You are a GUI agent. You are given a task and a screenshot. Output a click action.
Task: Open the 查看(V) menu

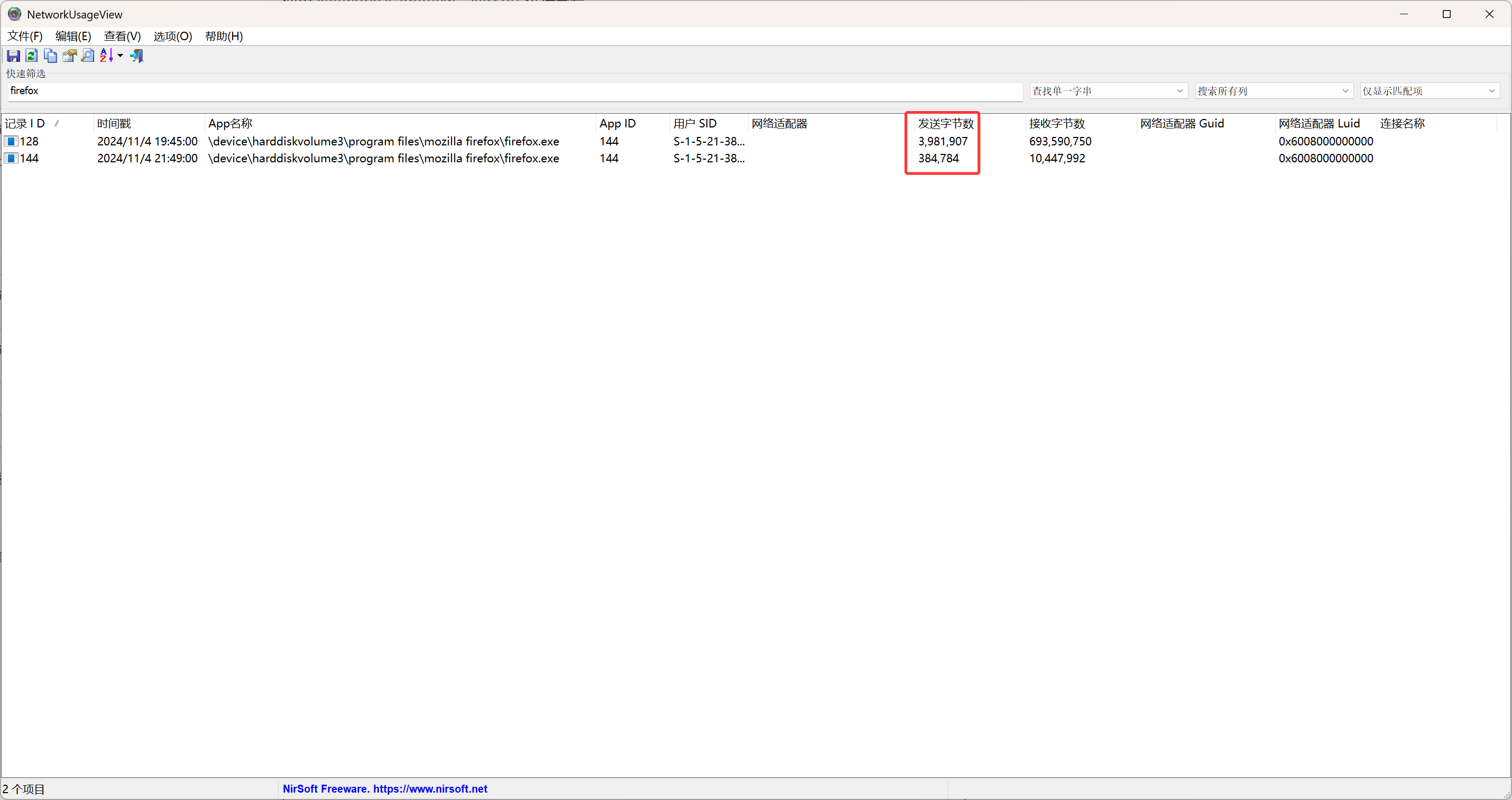point(122,36)
